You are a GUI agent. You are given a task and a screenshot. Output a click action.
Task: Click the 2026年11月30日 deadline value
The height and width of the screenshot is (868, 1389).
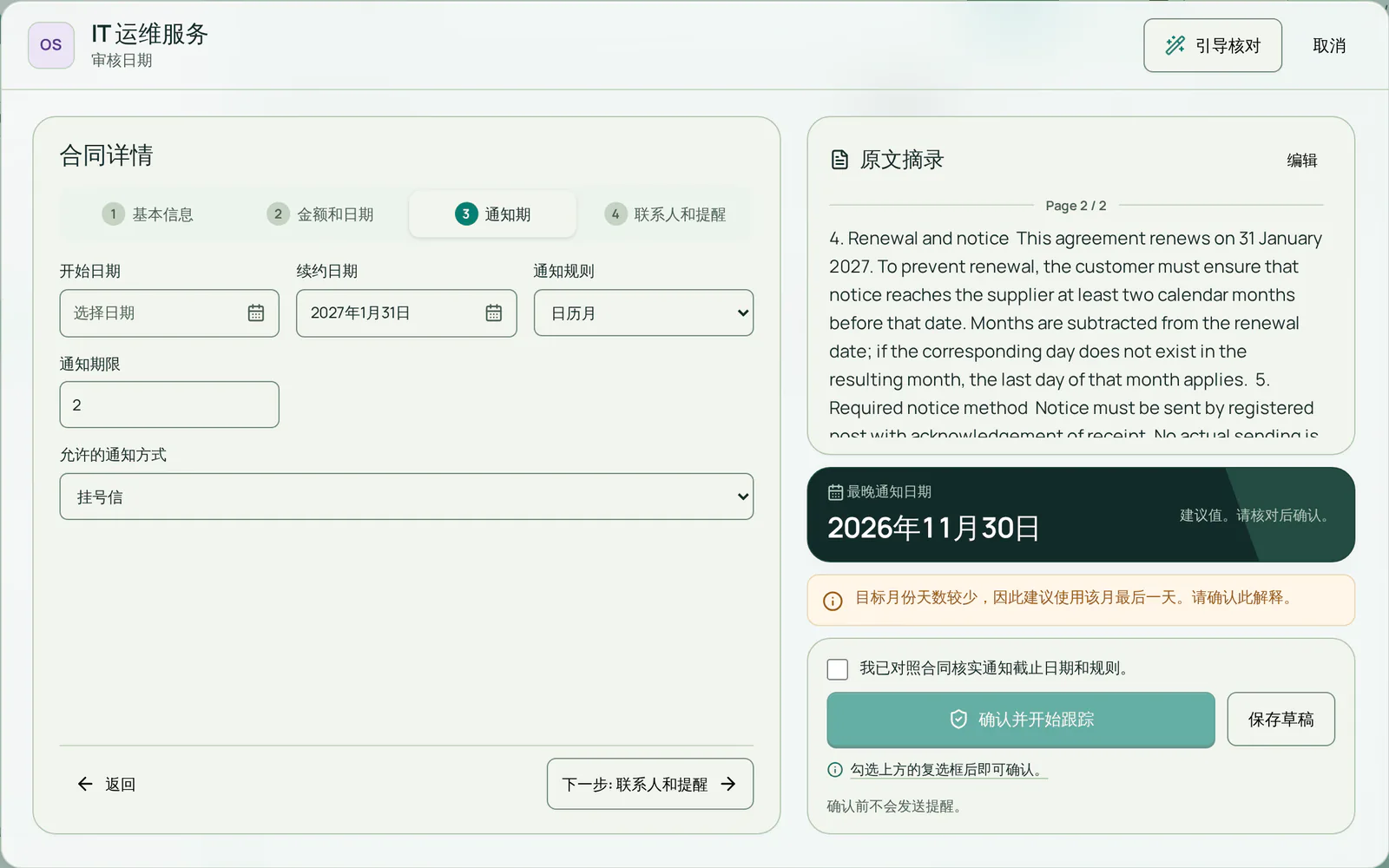[933, 529]
